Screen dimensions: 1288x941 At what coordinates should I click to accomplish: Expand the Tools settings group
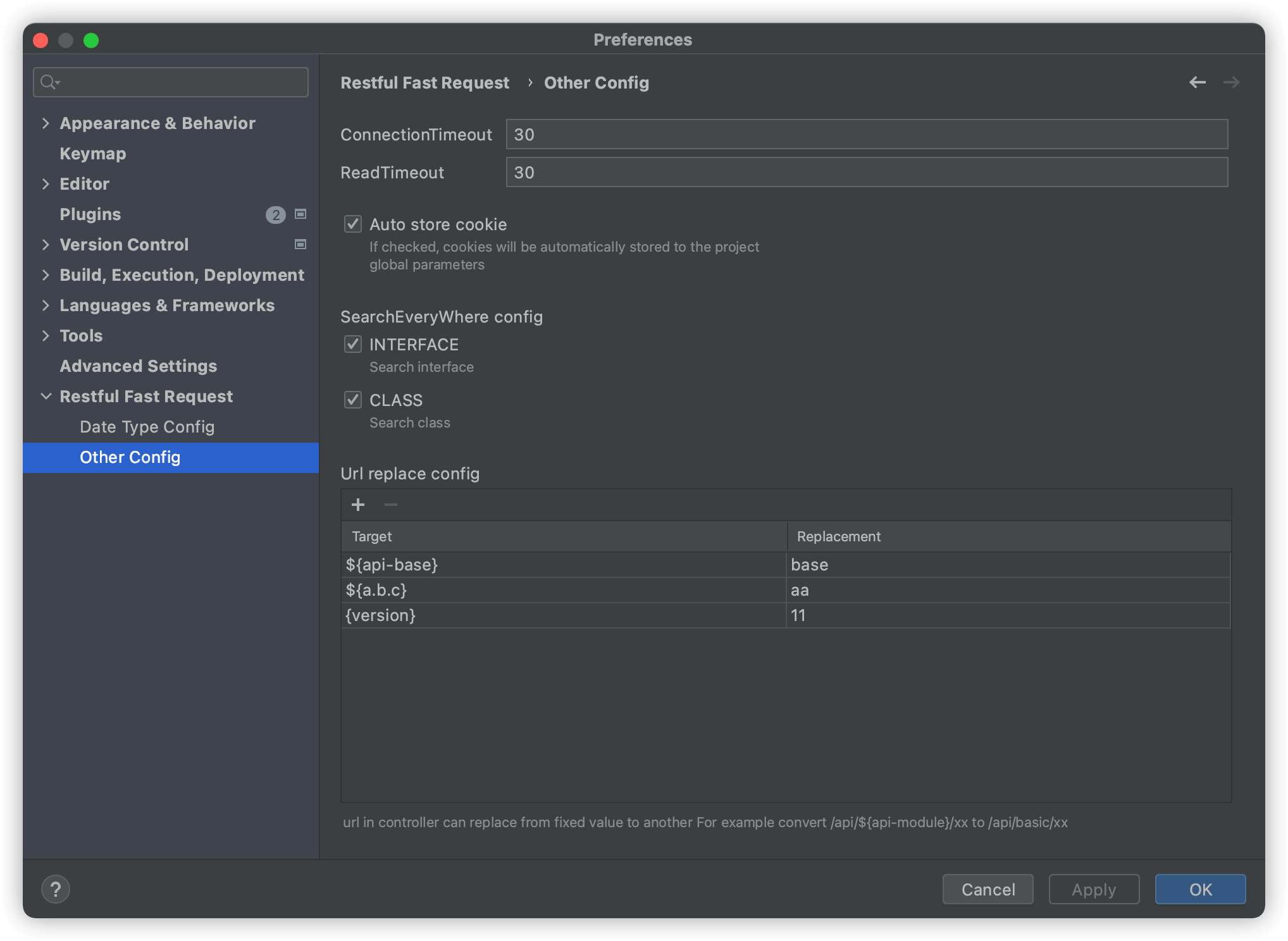[x=46, y=336]
